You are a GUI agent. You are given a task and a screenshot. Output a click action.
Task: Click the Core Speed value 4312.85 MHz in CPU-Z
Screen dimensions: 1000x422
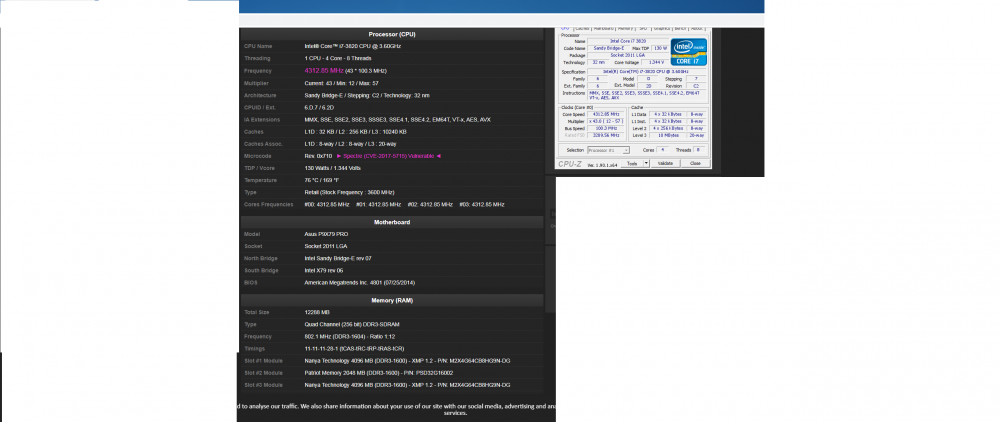click(x=605, y=114)
